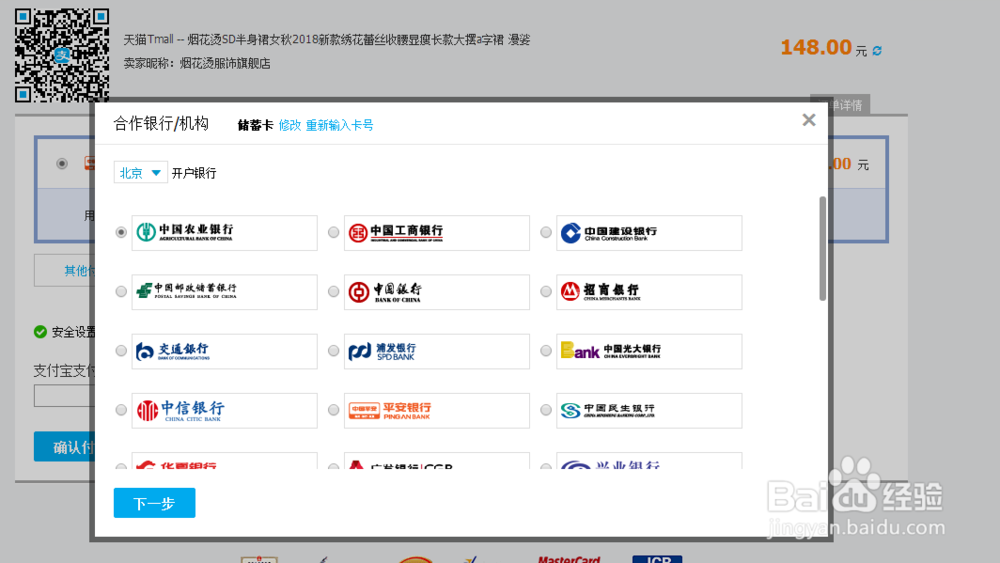Click the refresh icon beside 148.00 元
The width and height of the screenshot is (1000, 563).
[x=878, y=50]
